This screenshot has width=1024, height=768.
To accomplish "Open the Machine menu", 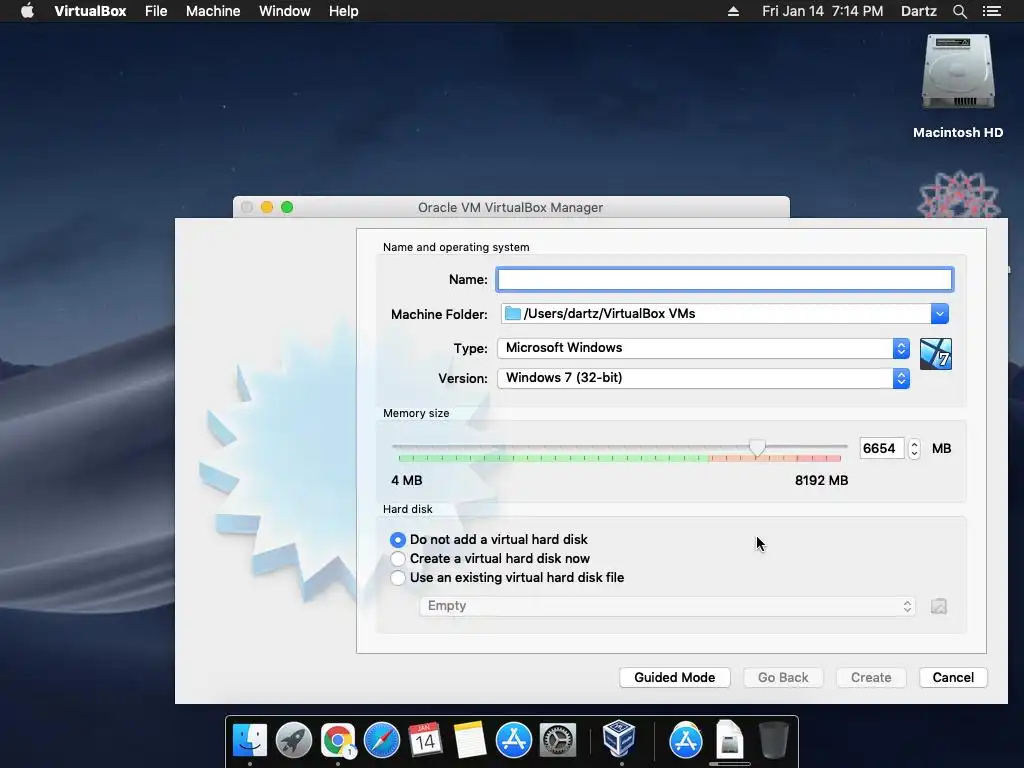I will (213, 11).
